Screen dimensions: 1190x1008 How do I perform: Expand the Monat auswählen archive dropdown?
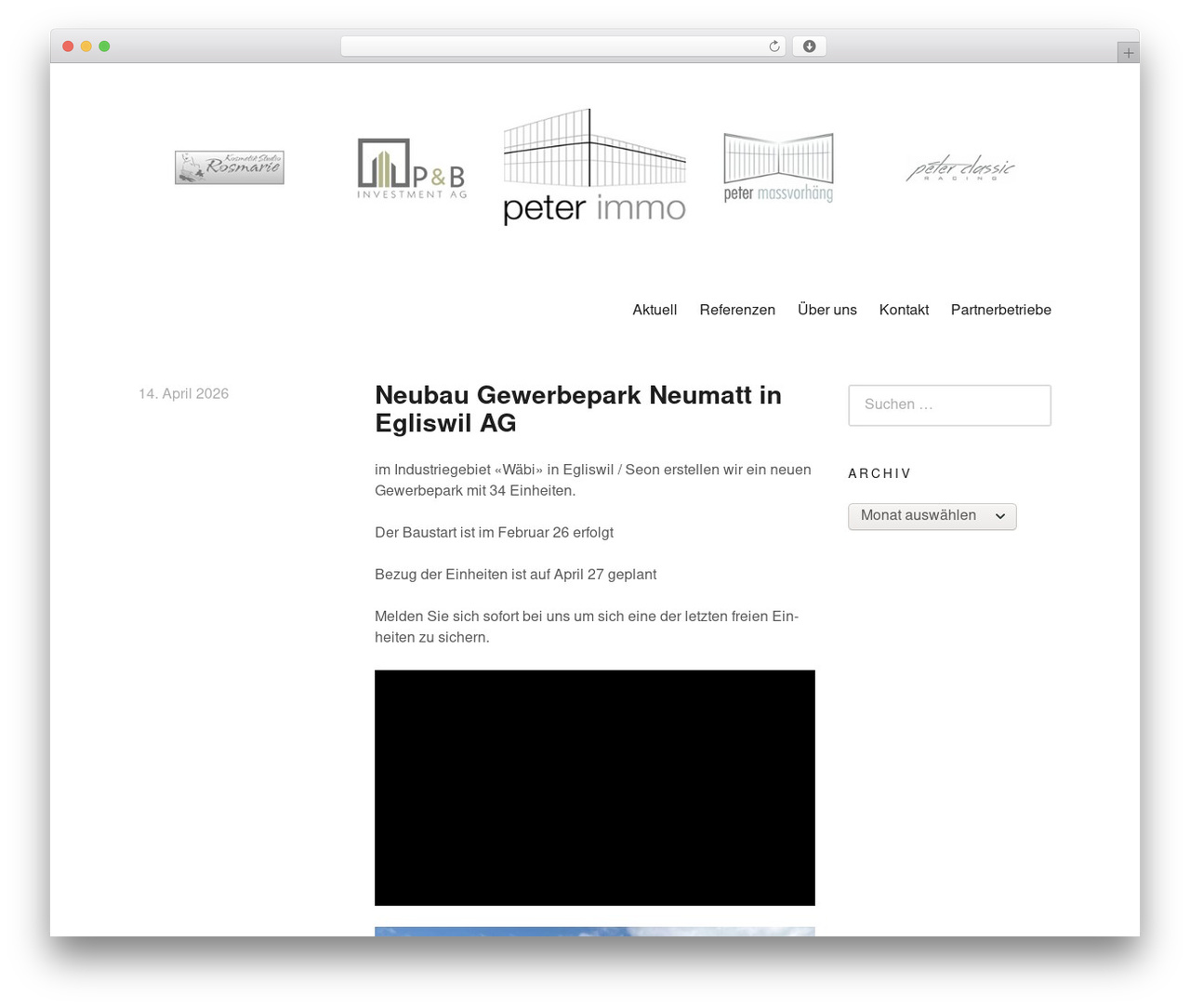tap(932, 516)
